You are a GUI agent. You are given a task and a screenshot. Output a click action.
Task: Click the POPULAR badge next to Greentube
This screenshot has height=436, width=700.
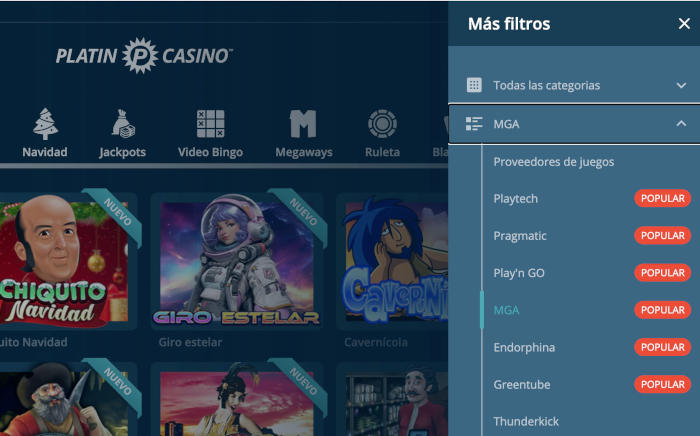pos(662,384)
